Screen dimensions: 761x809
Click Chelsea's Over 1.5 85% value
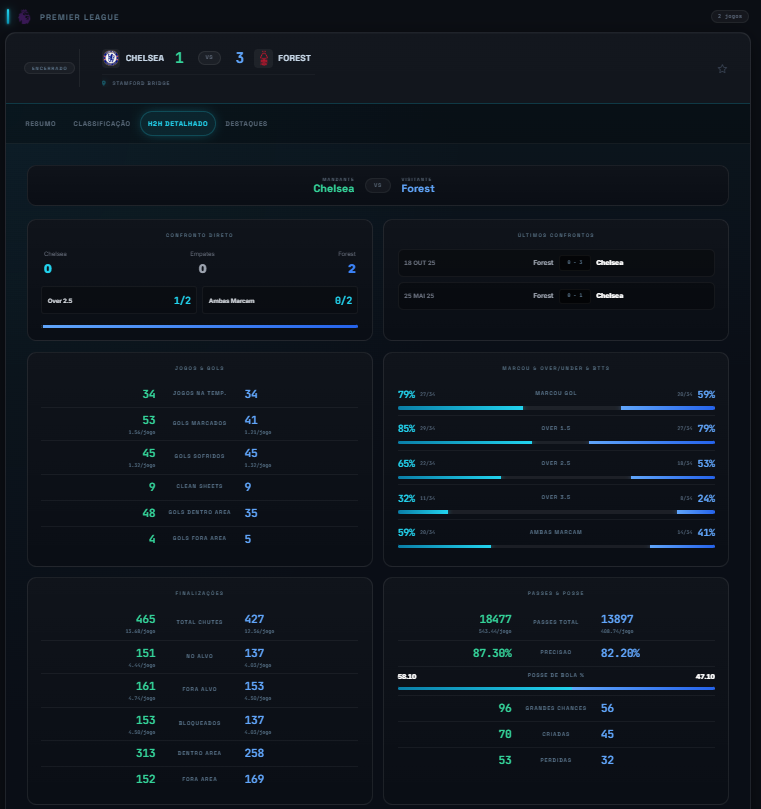[407, 429]
